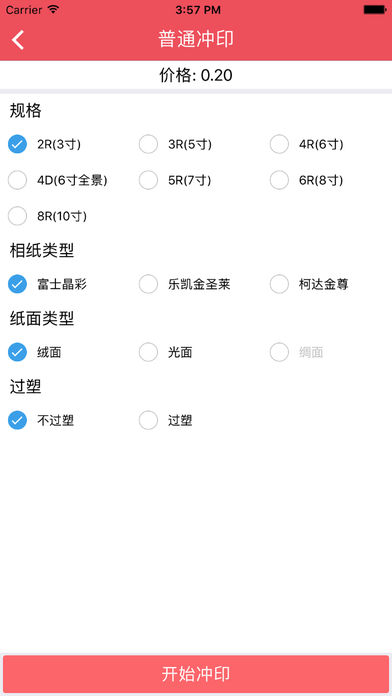This screenshot has width=392, height=696.
Task: Tap the 开始冲印 start printing button
Action: pos(196,673)
